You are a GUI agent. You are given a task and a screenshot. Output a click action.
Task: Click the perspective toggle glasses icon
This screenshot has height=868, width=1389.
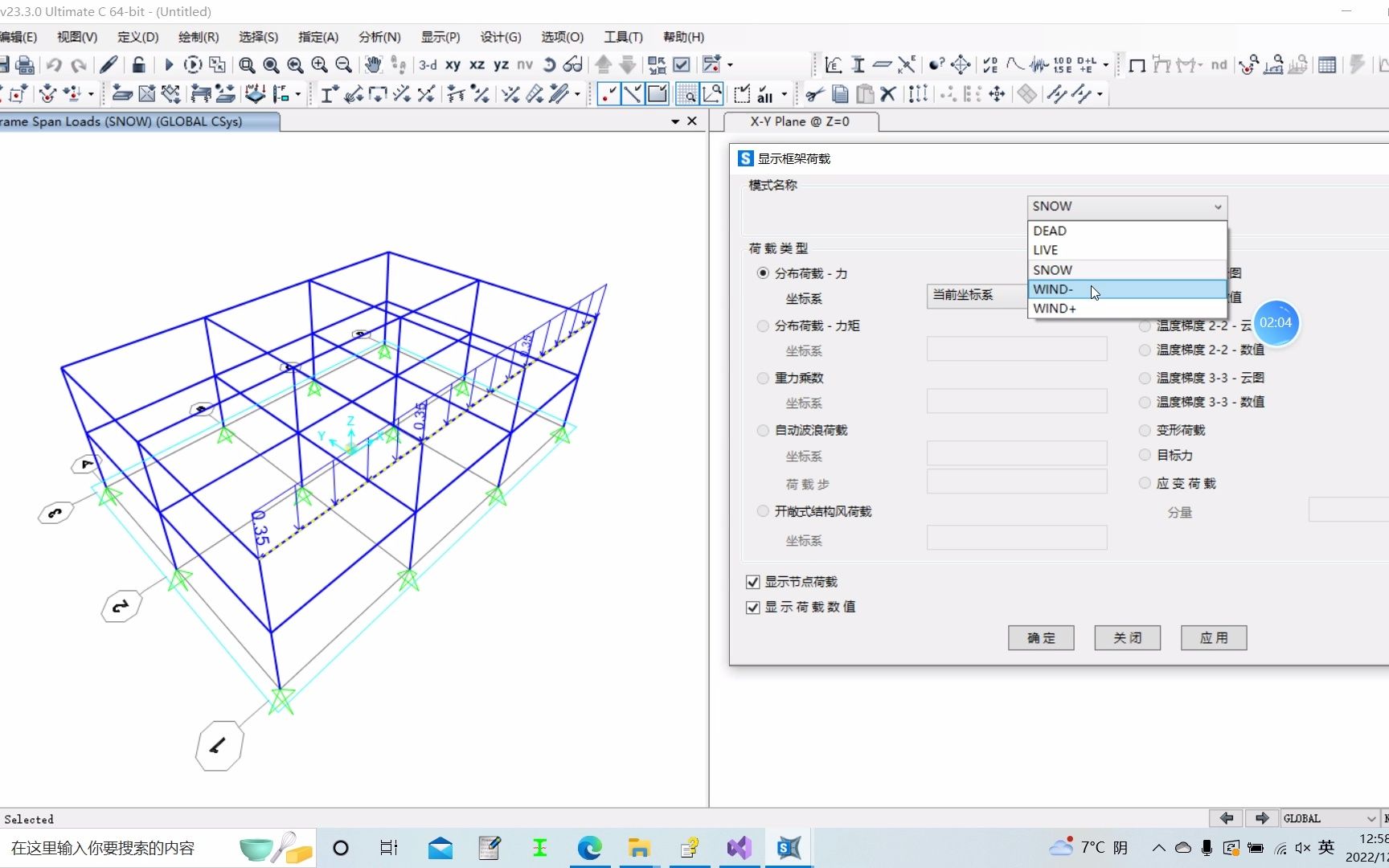(x=573, y=65)
